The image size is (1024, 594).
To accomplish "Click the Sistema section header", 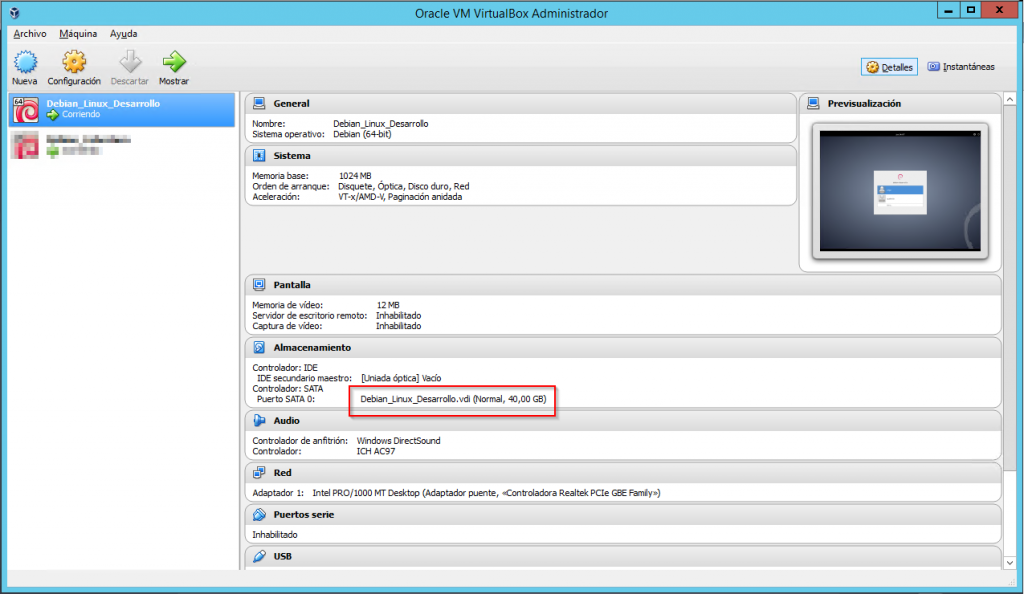I will pyautogui.click(x=520, y=155).
